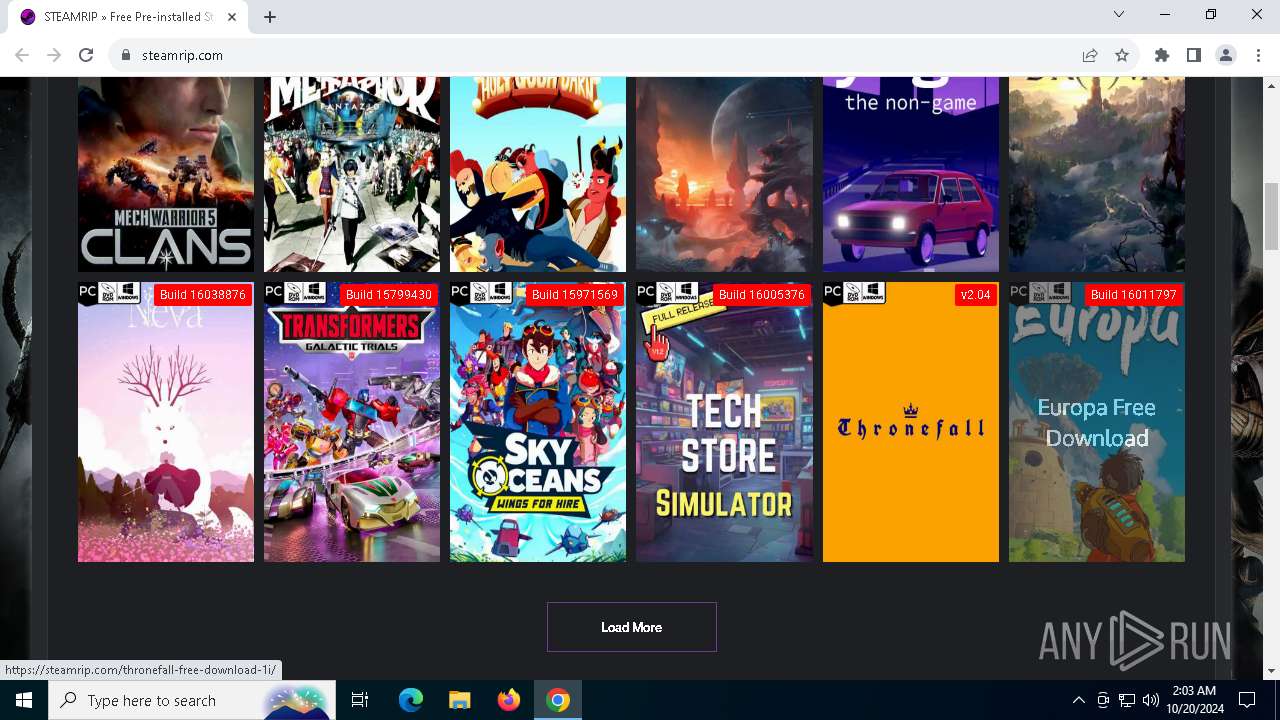Go back to the previous page

coord(22,55)
